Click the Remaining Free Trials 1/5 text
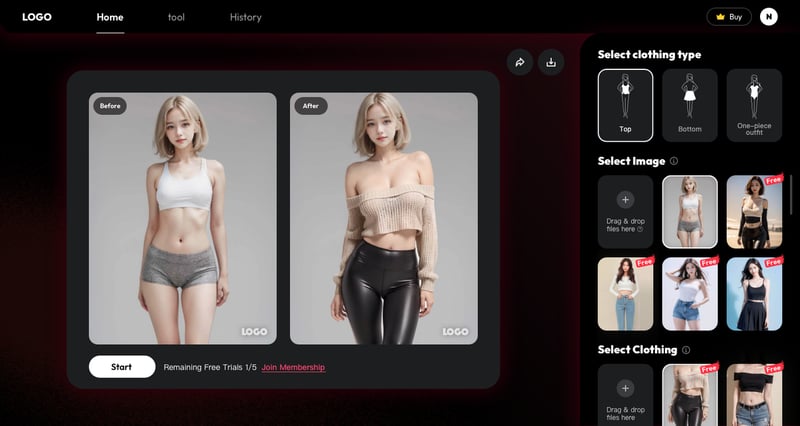 click(x=210, y=367)
